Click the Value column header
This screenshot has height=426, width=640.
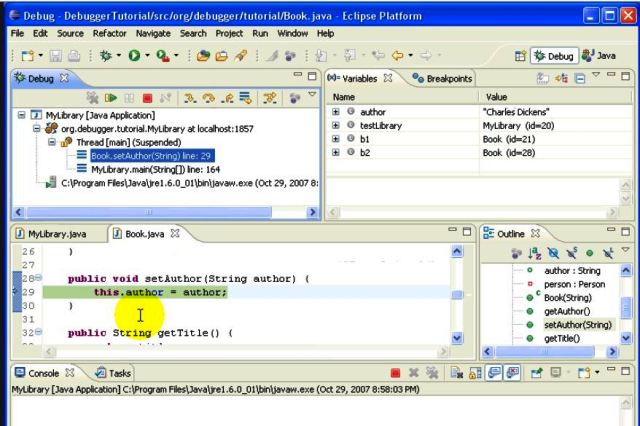pyautogui.click(x=555, y=97)
